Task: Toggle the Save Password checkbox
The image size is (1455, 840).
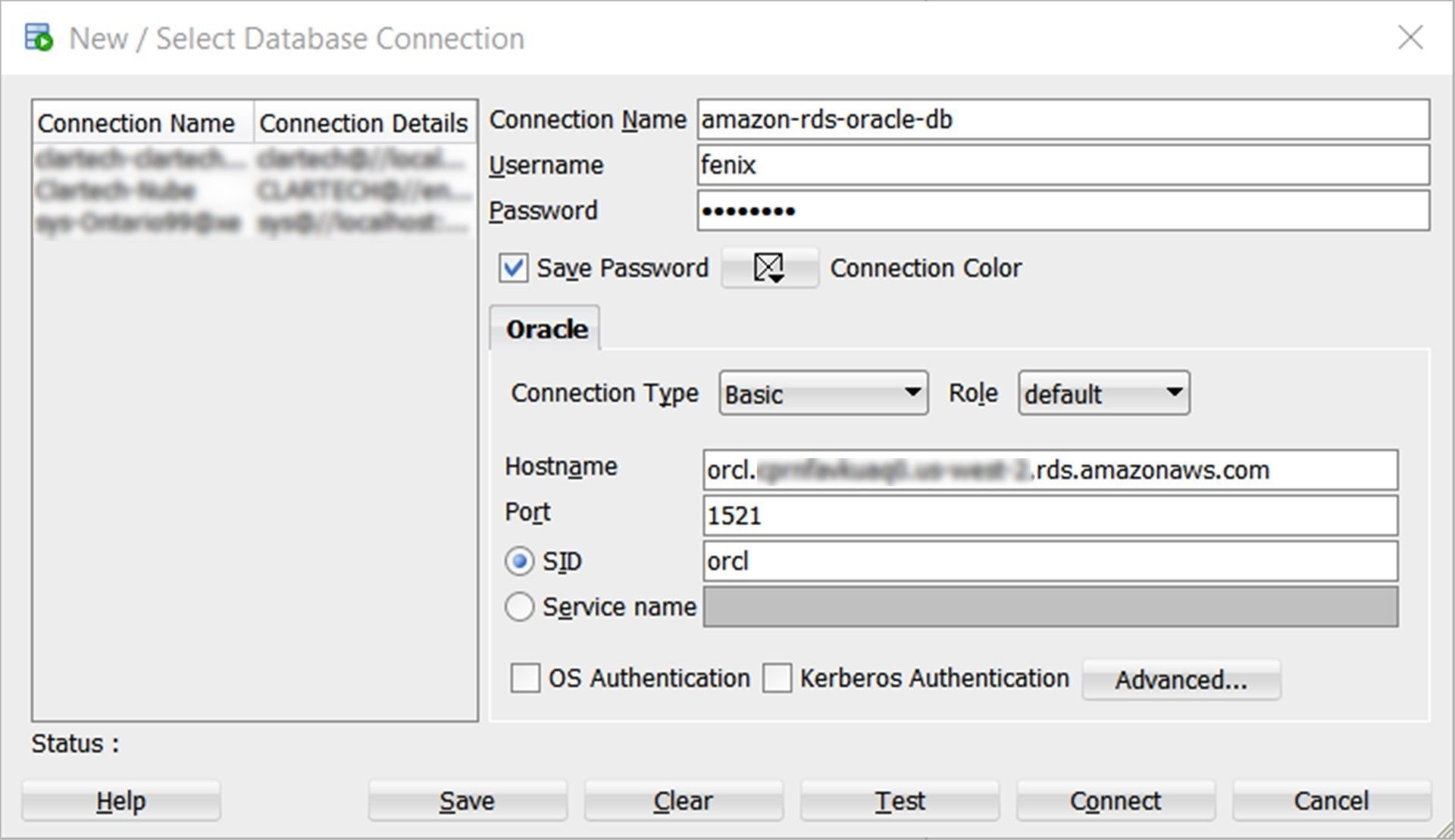Action: [x=513, y=268]
